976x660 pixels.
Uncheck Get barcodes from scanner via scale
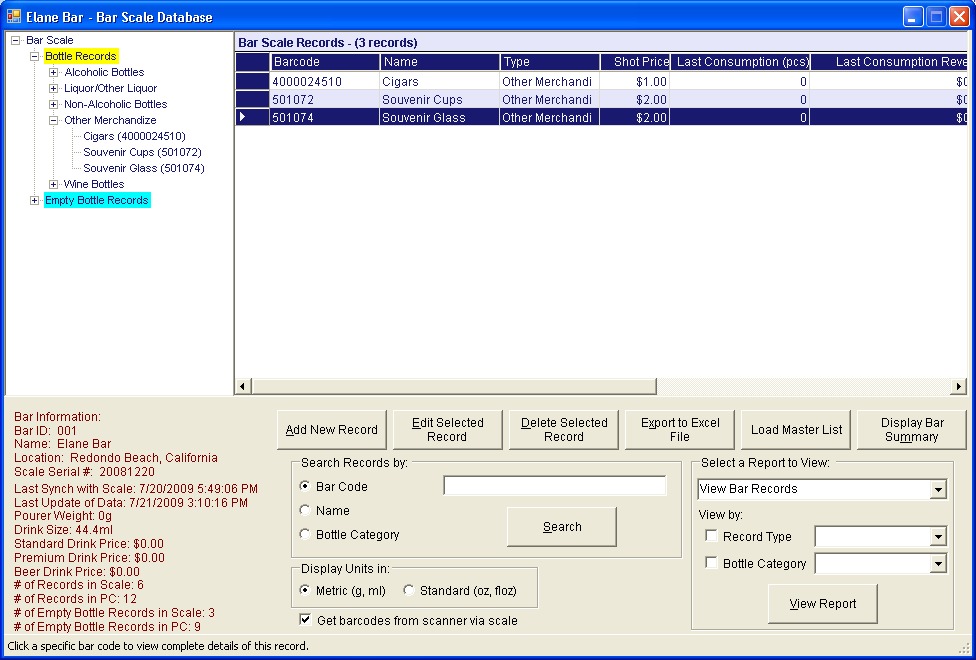(x=306, y=620)
